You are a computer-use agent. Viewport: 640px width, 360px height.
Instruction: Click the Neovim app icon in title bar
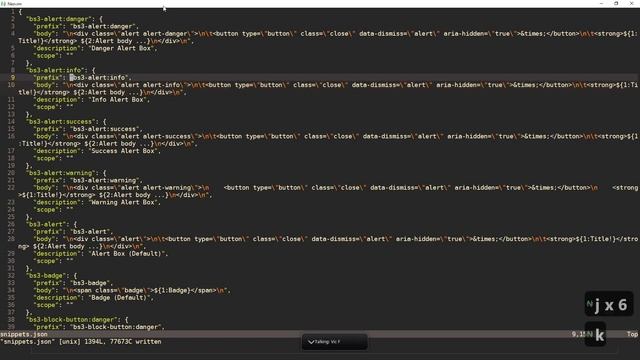(3, 3)
